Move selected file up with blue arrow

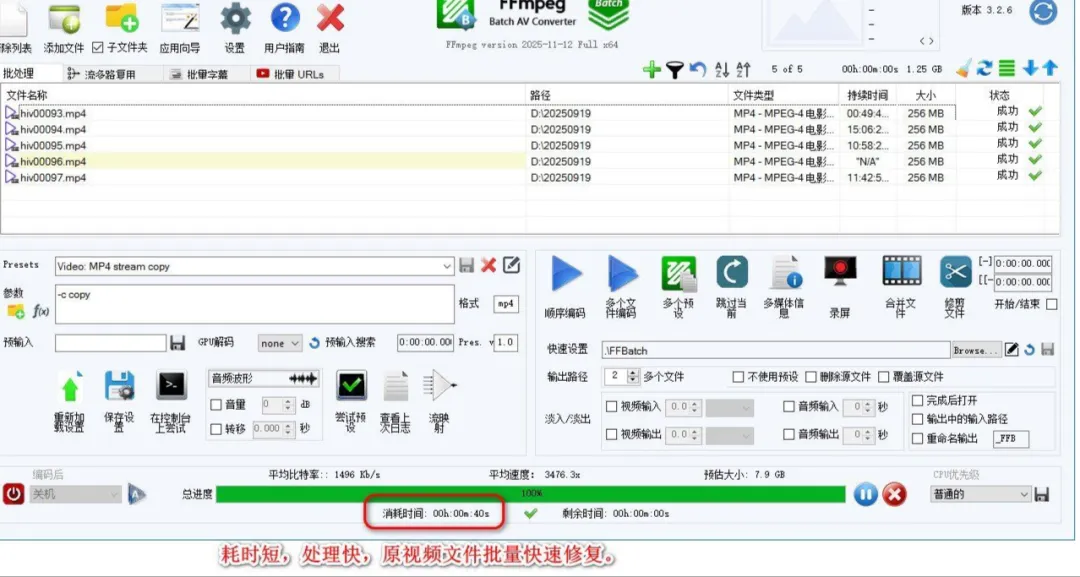(1050, 68)
